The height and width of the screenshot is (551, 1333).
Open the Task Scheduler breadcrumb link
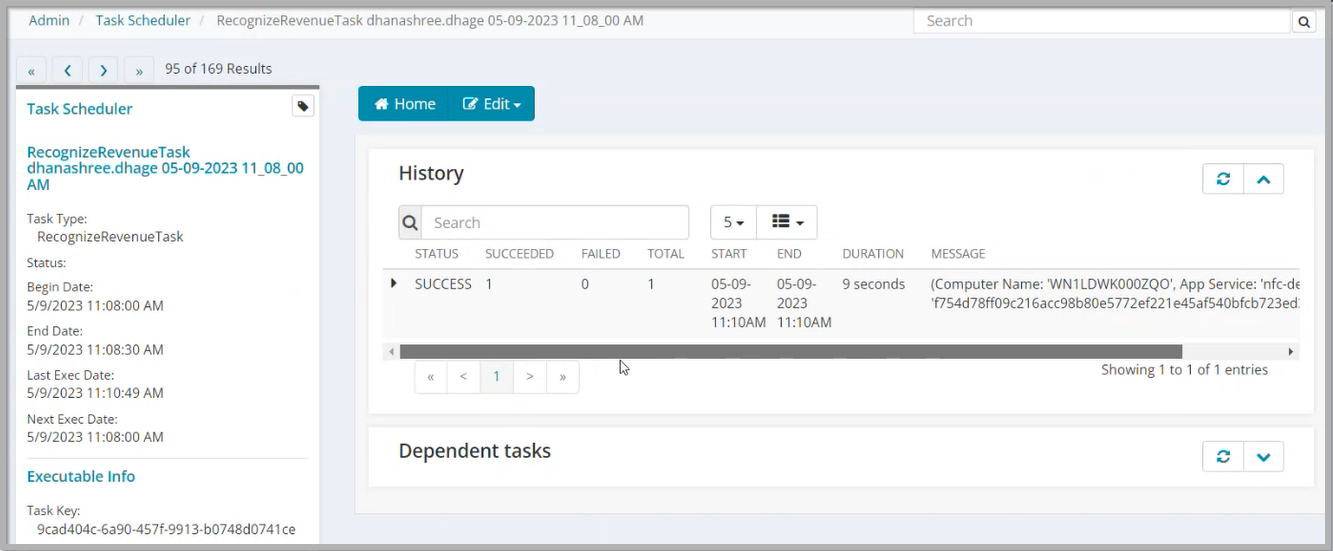[143, 20]
